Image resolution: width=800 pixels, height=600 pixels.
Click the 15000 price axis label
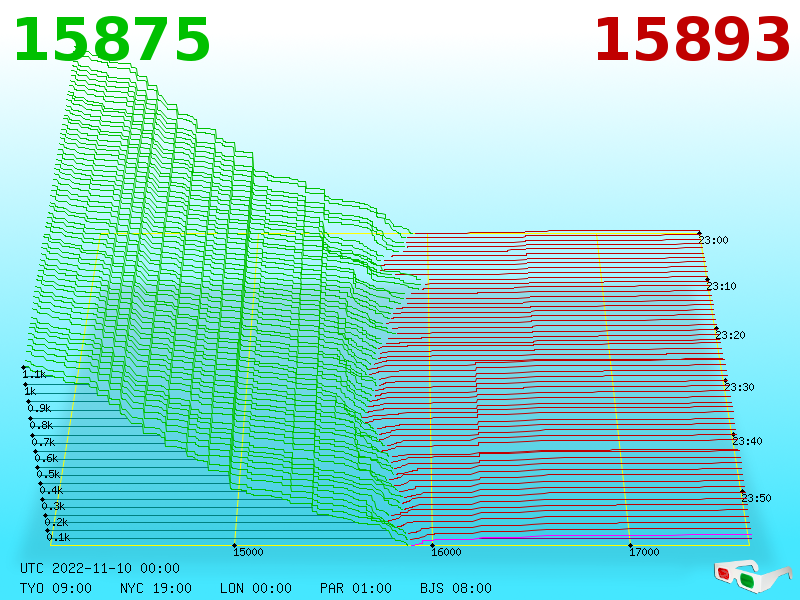(x=248, y=552)
